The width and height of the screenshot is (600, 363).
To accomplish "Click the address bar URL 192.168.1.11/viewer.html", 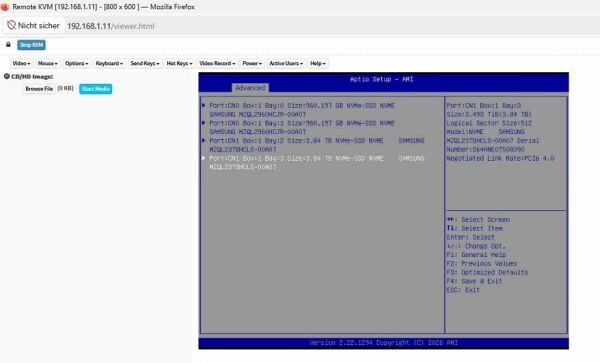I will 111,26.
